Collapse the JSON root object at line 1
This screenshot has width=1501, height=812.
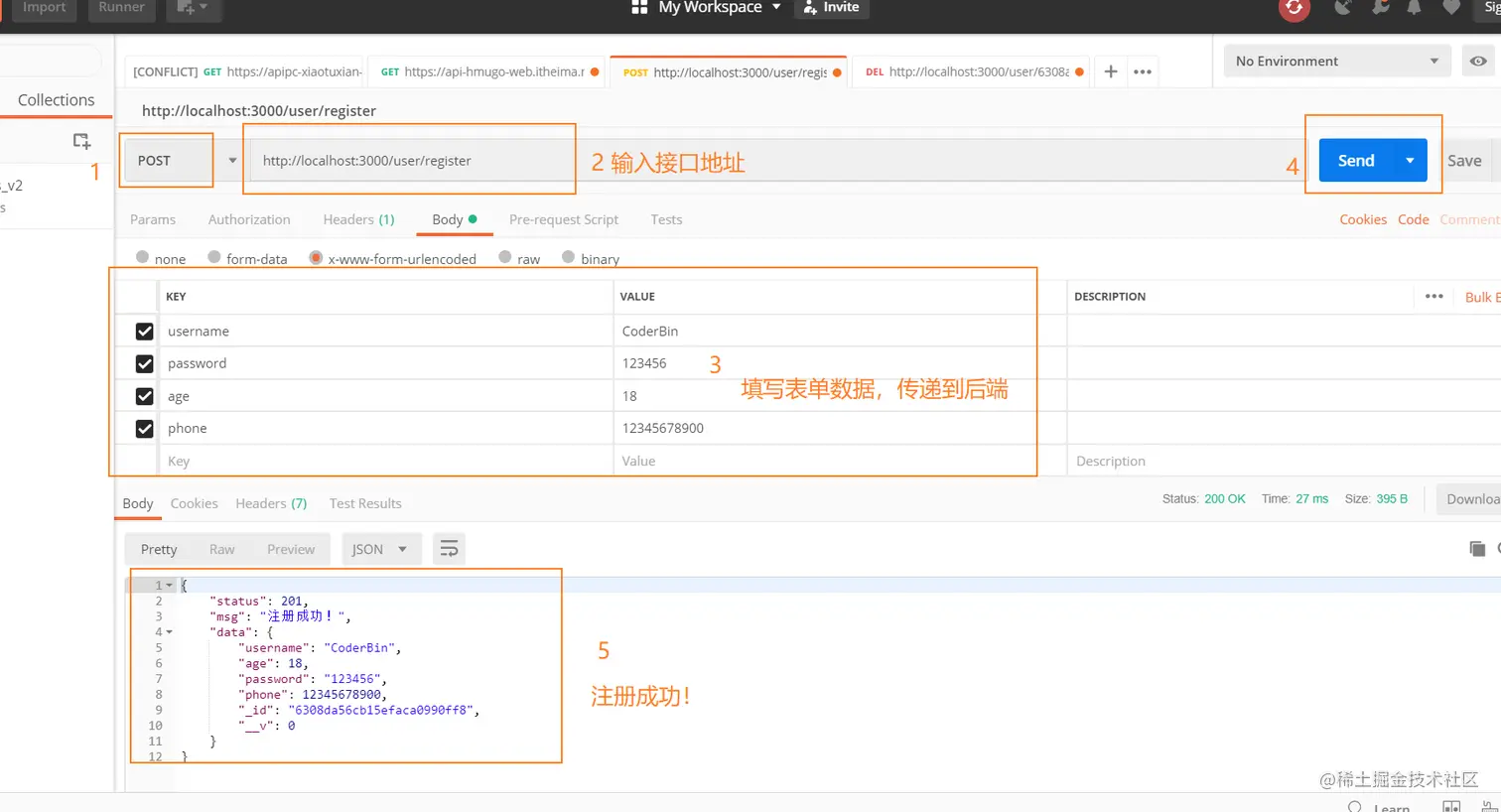point(169,586)
